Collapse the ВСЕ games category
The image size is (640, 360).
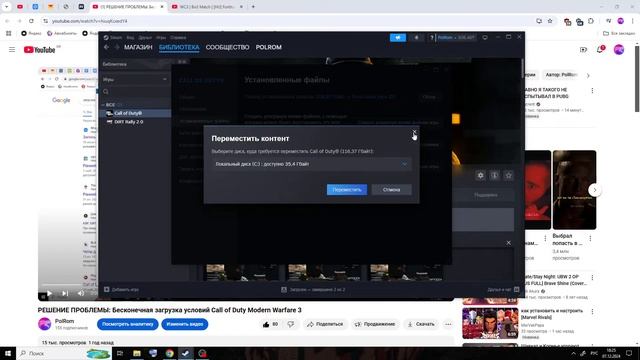(110, 105)
